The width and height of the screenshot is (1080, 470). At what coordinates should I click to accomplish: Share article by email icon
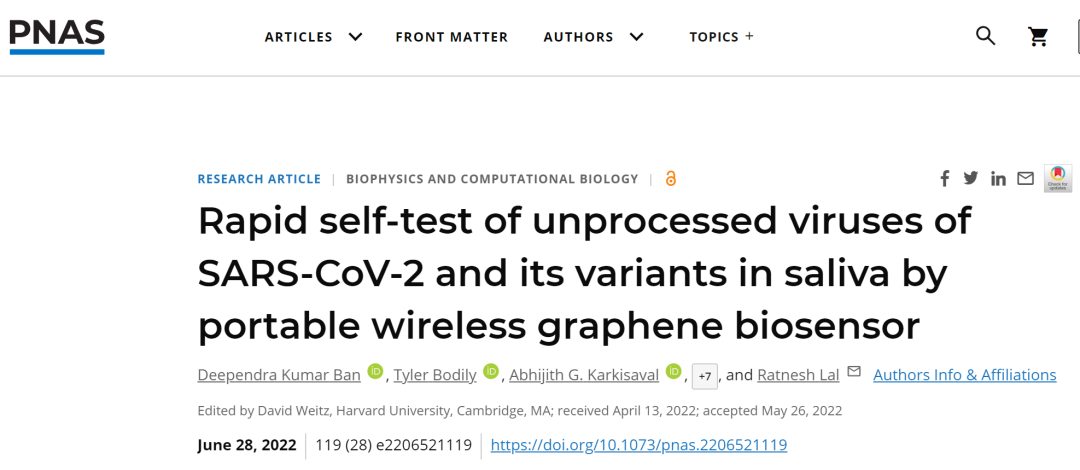[x=1025, y=178]
